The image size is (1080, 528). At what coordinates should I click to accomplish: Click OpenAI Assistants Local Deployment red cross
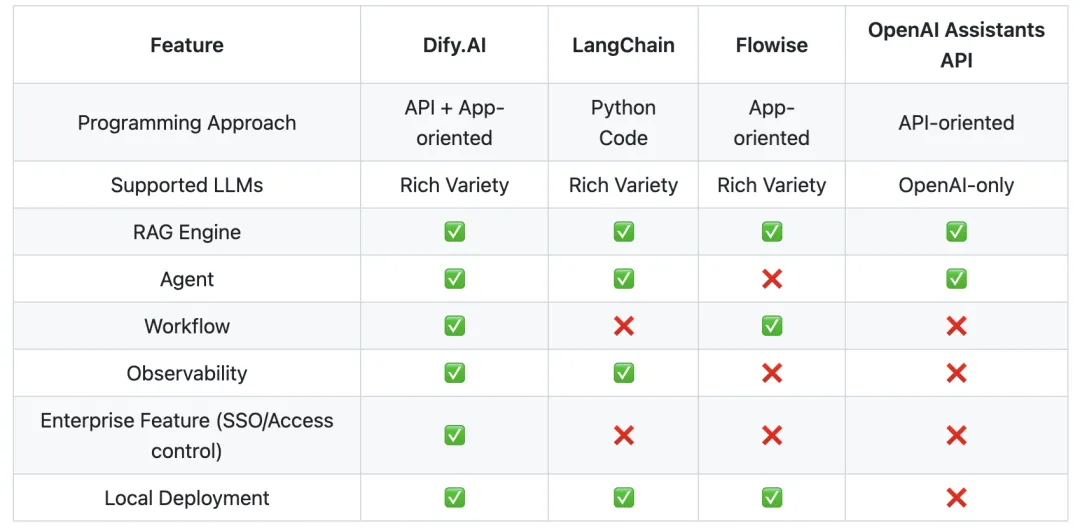pyautogui.click(x=956, y=498)
